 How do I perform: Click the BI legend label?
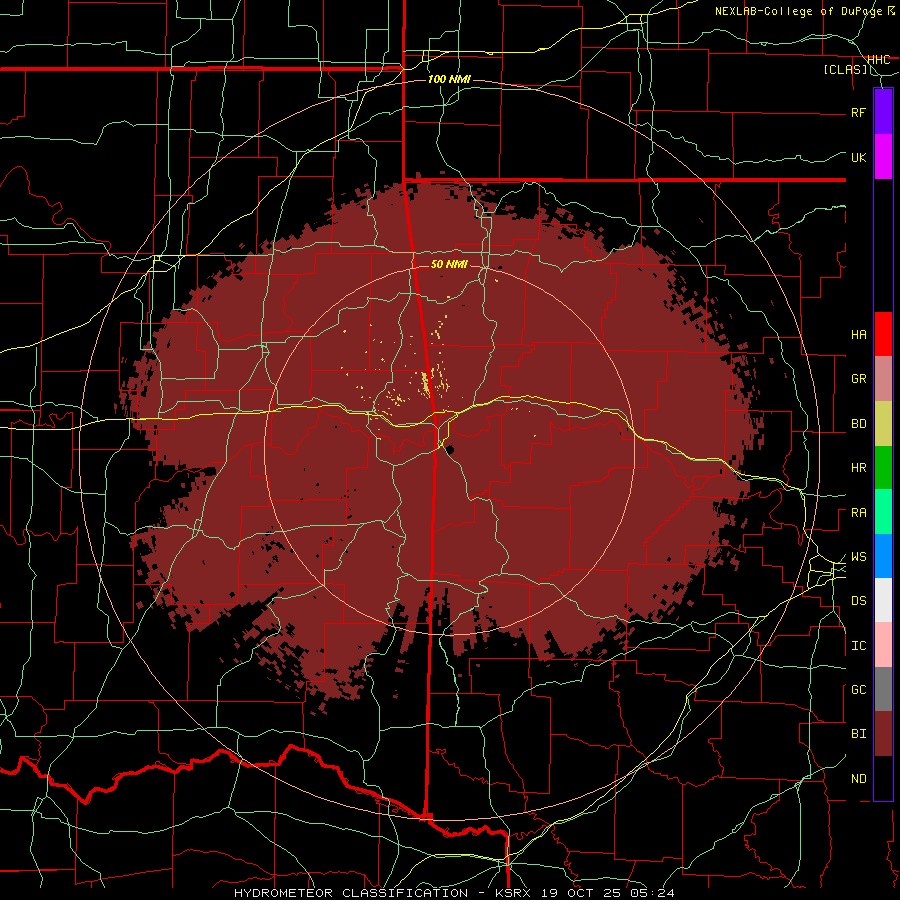click(859, 734)
